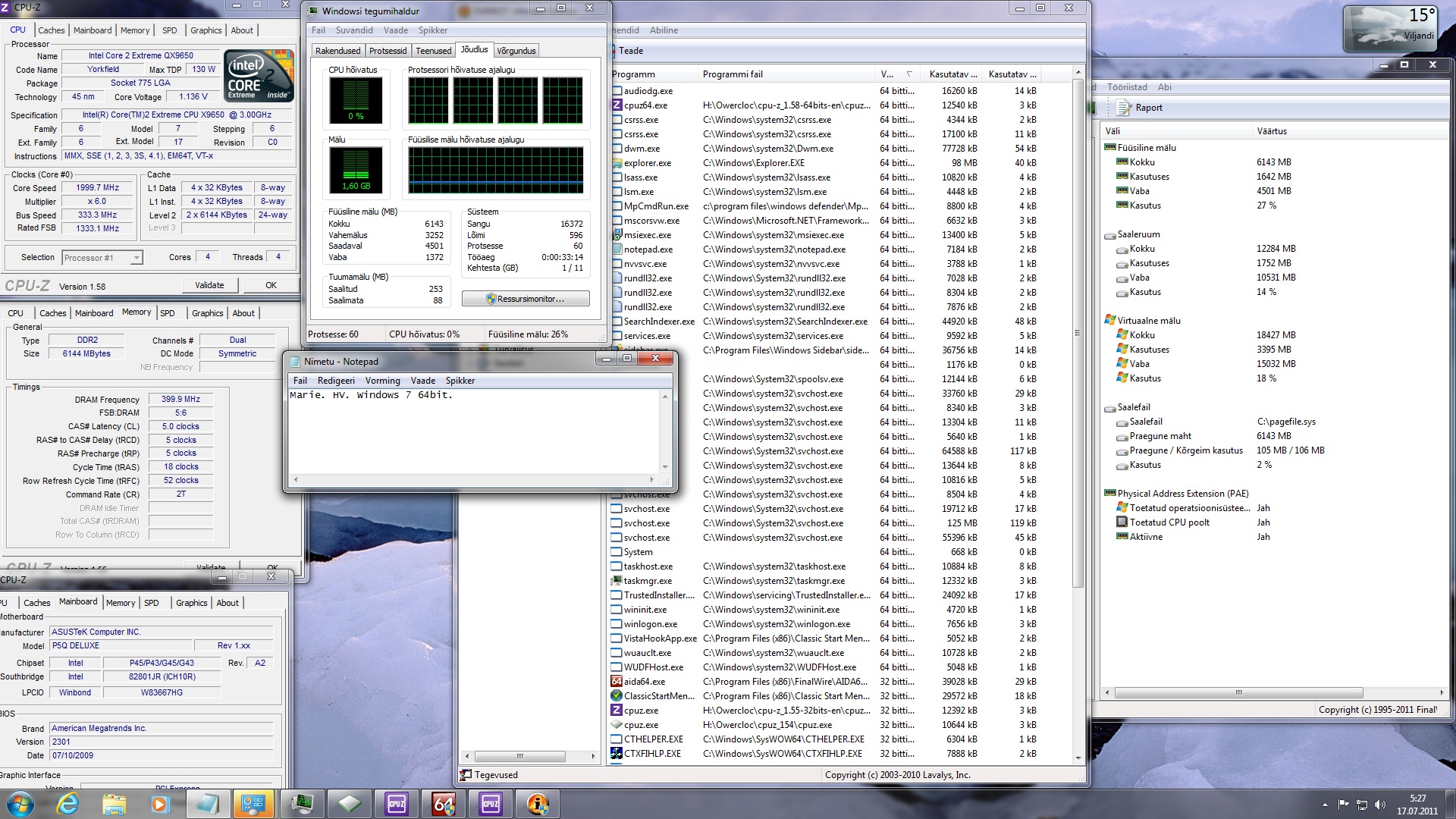
Task: Open Tööriistad menu in AIDA64
Action: pos(1127,87)
